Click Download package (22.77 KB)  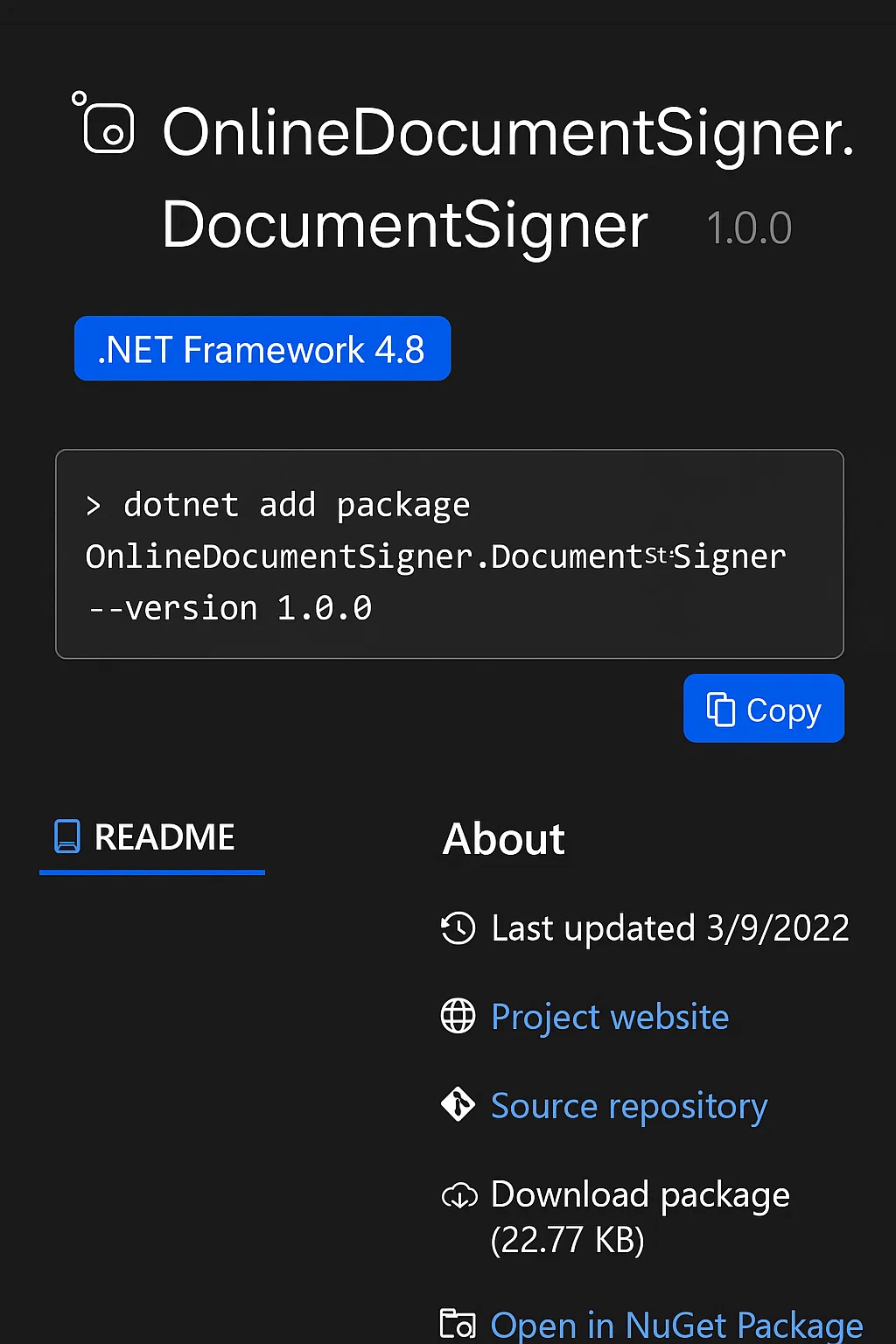click(x=640, y=1214)
